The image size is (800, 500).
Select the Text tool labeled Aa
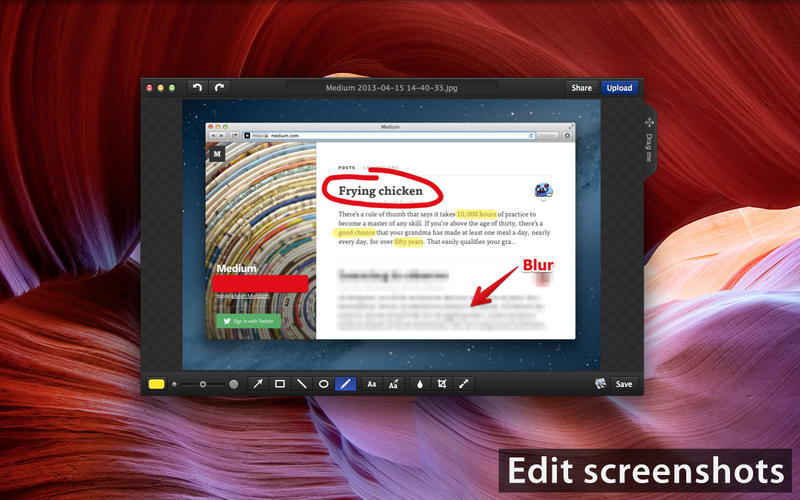(x=372, y=383)
